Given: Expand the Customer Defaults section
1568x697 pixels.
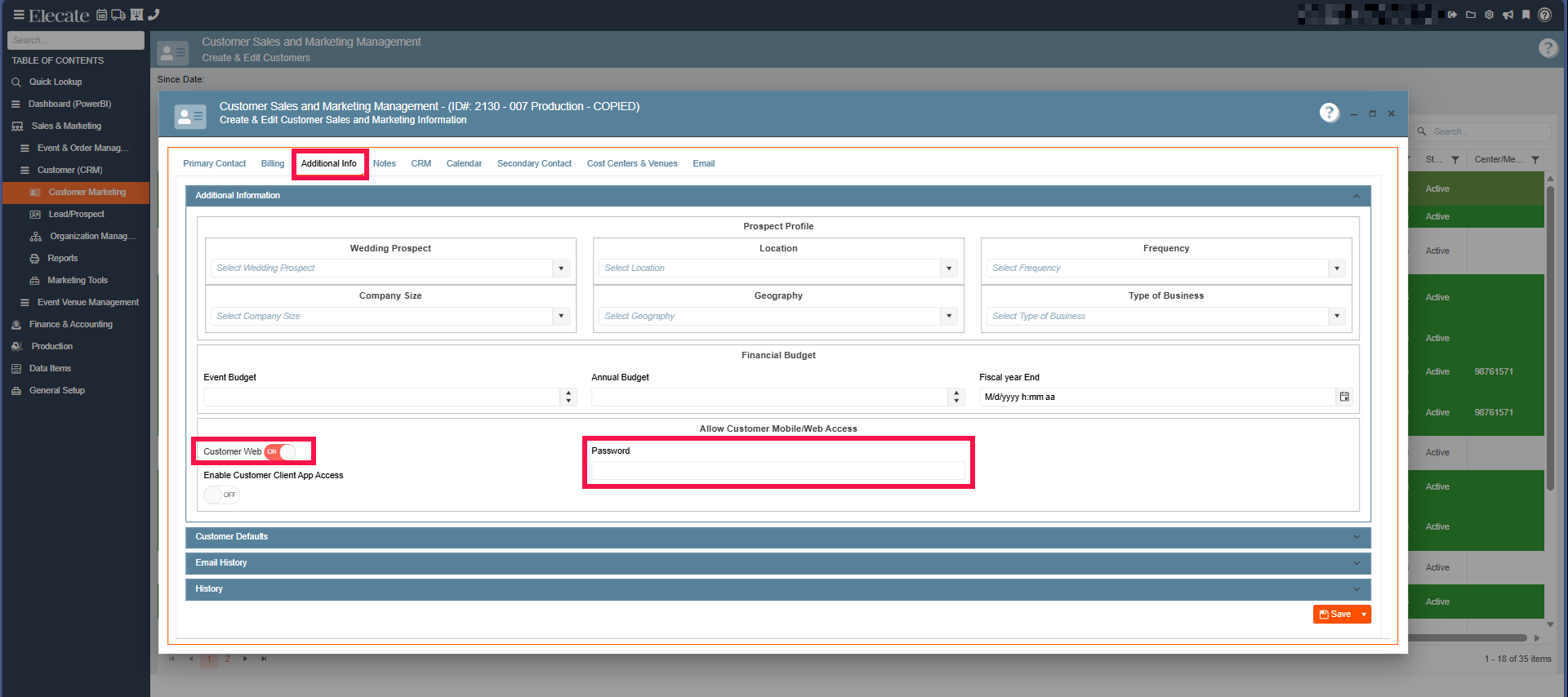Looking at the screenshot, I should 777,537.
